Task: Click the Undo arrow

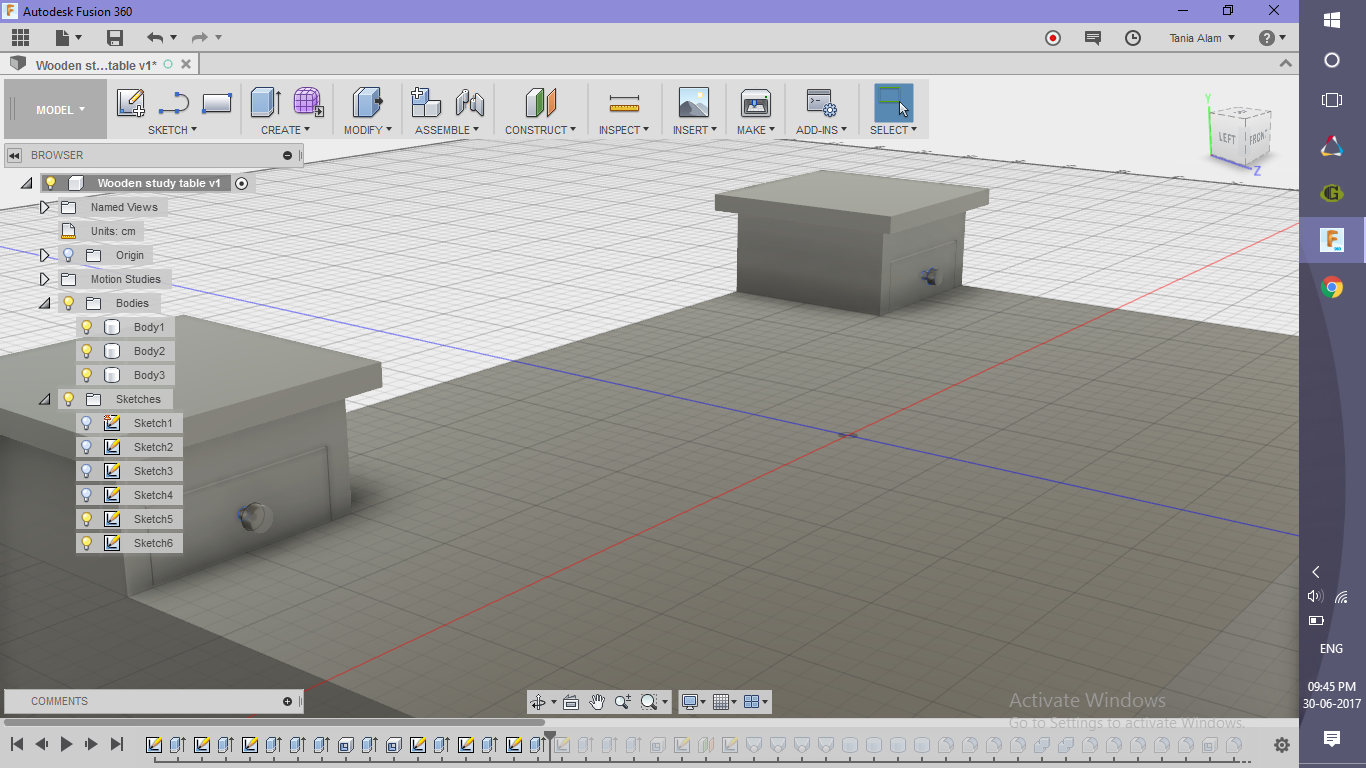Action: (x=155, y=38)
